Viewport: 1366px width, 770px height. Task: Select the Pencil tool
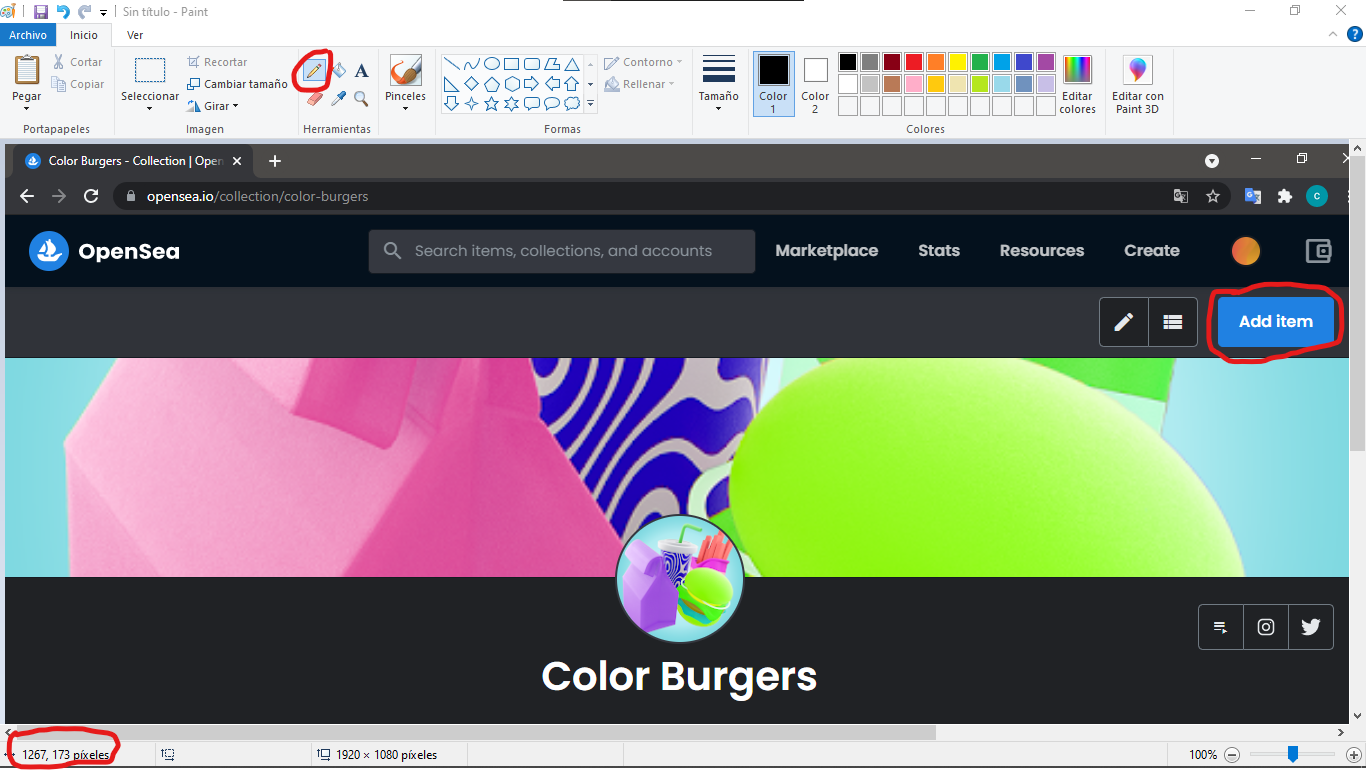[x=315, y=70]
